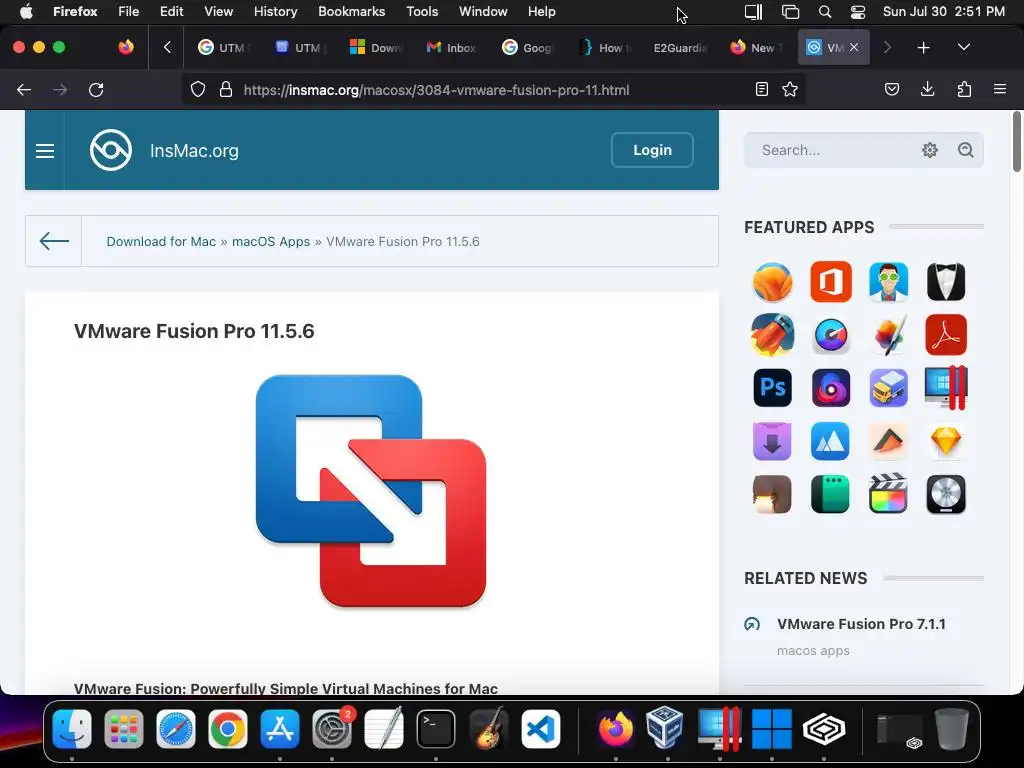Open the iStat Menus gauge featured app
1024x768 pixels.
click(x=831, y=335)
